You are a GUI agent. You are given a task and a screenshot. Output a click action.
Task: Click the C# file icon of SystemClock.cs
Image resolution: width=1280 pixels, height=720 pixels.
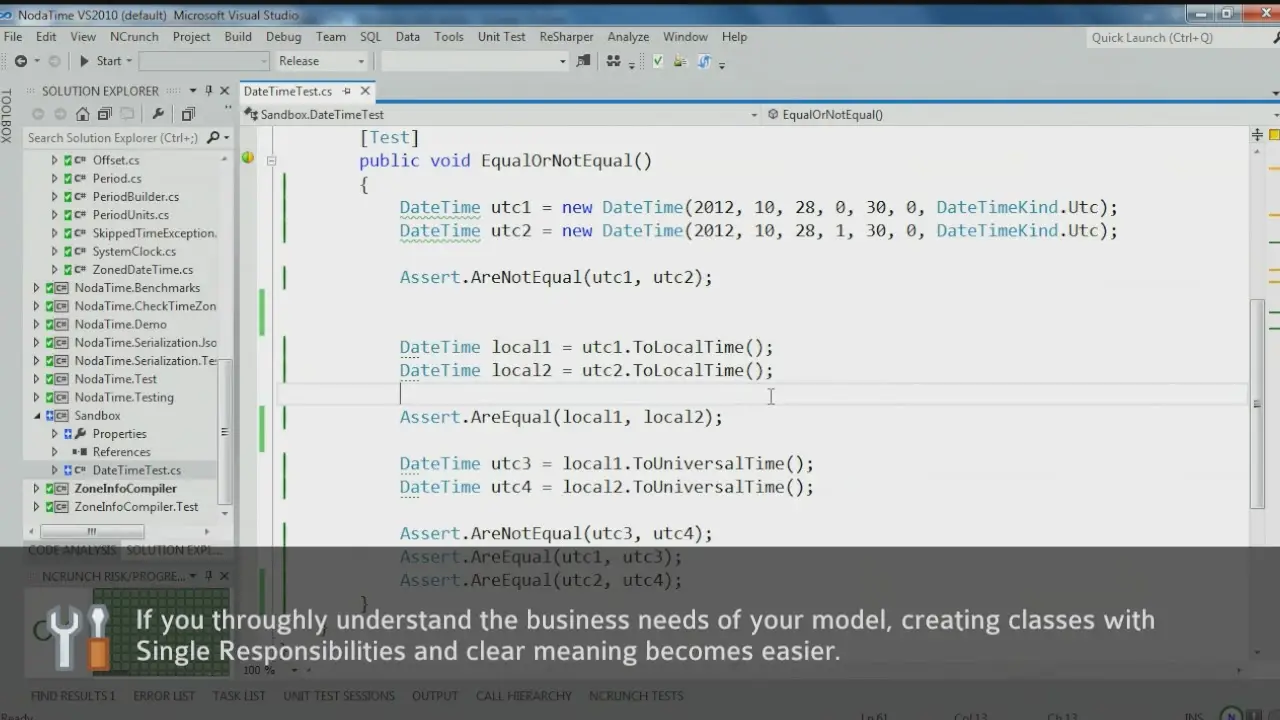coord(81,252)
